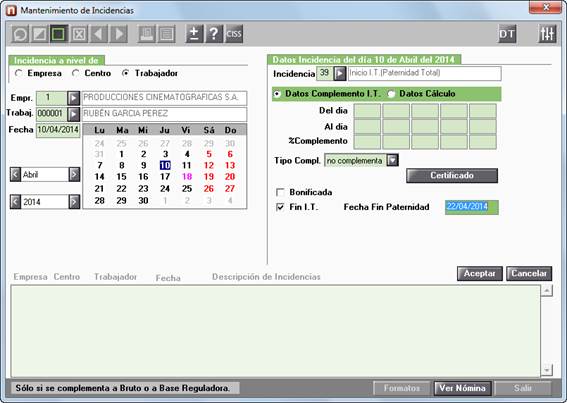Select the Empresa radio button
Screen dimensions: 567x403
tap(18, 73)
